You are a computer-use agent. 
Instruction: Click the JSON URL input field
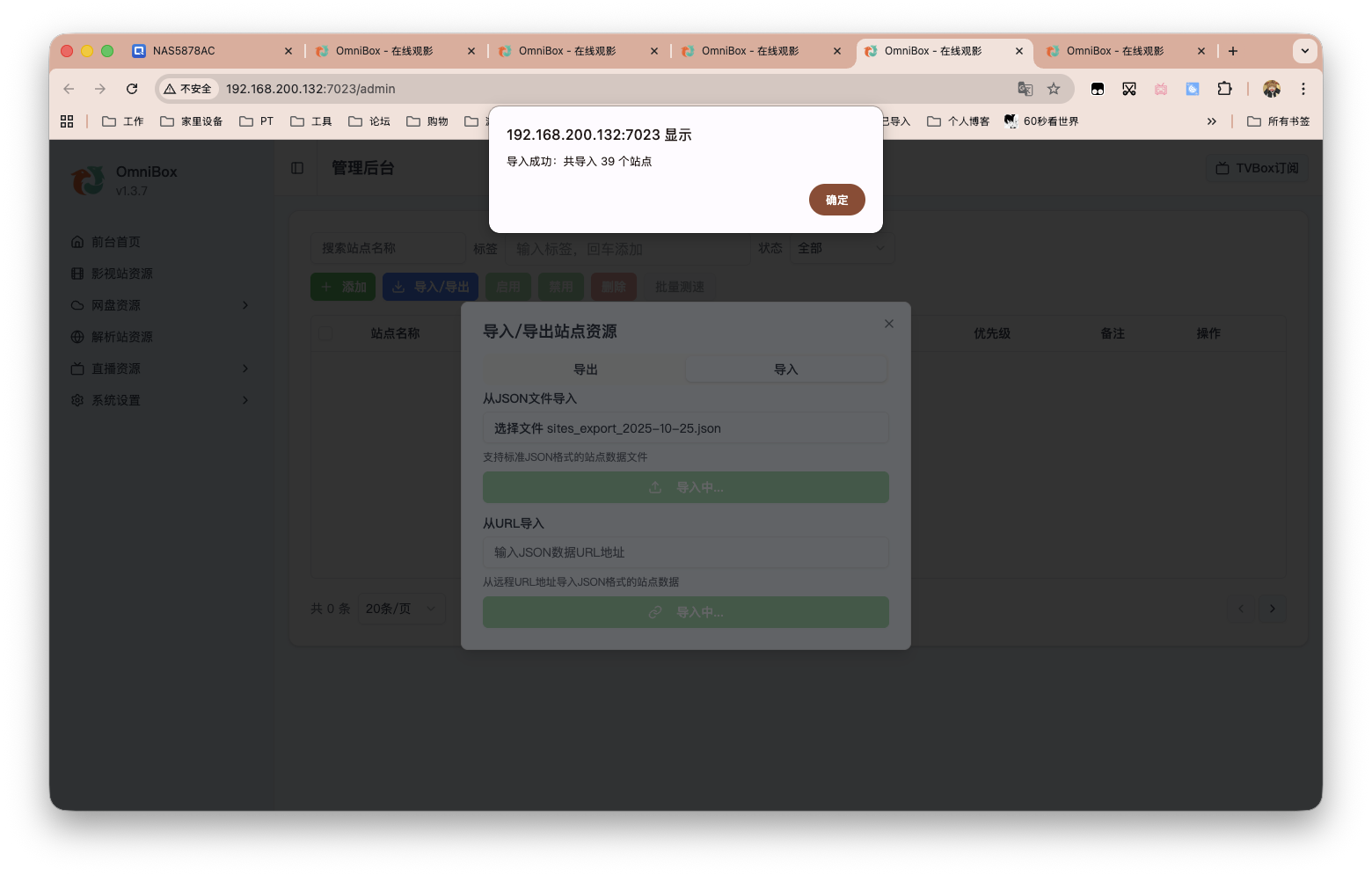(685, 551)
